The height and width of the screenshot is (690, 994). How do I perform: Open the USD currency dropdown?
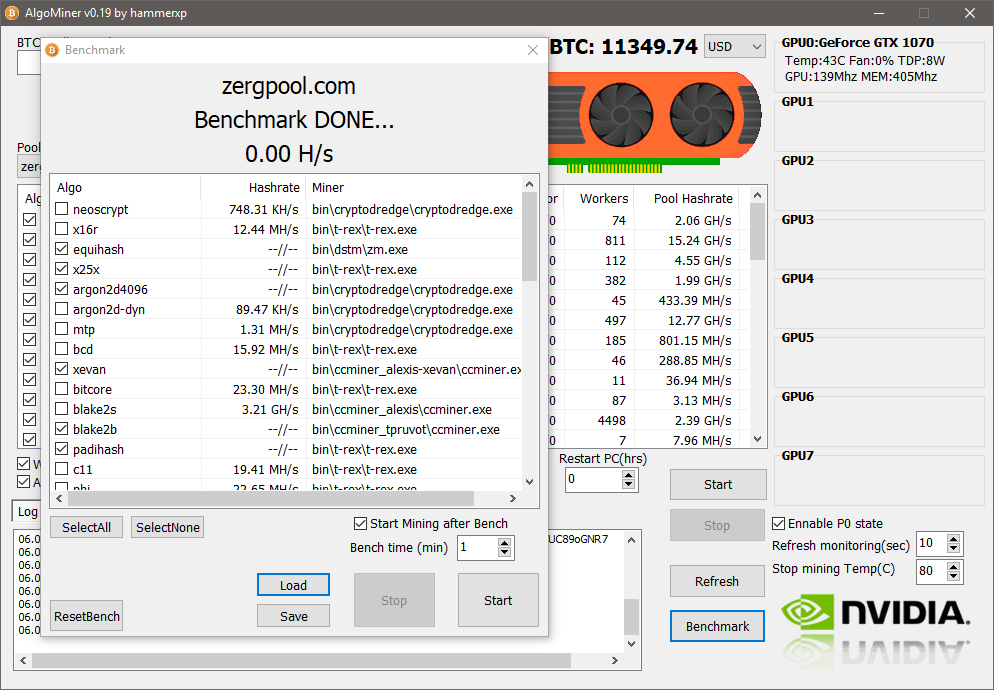point(735,47)
